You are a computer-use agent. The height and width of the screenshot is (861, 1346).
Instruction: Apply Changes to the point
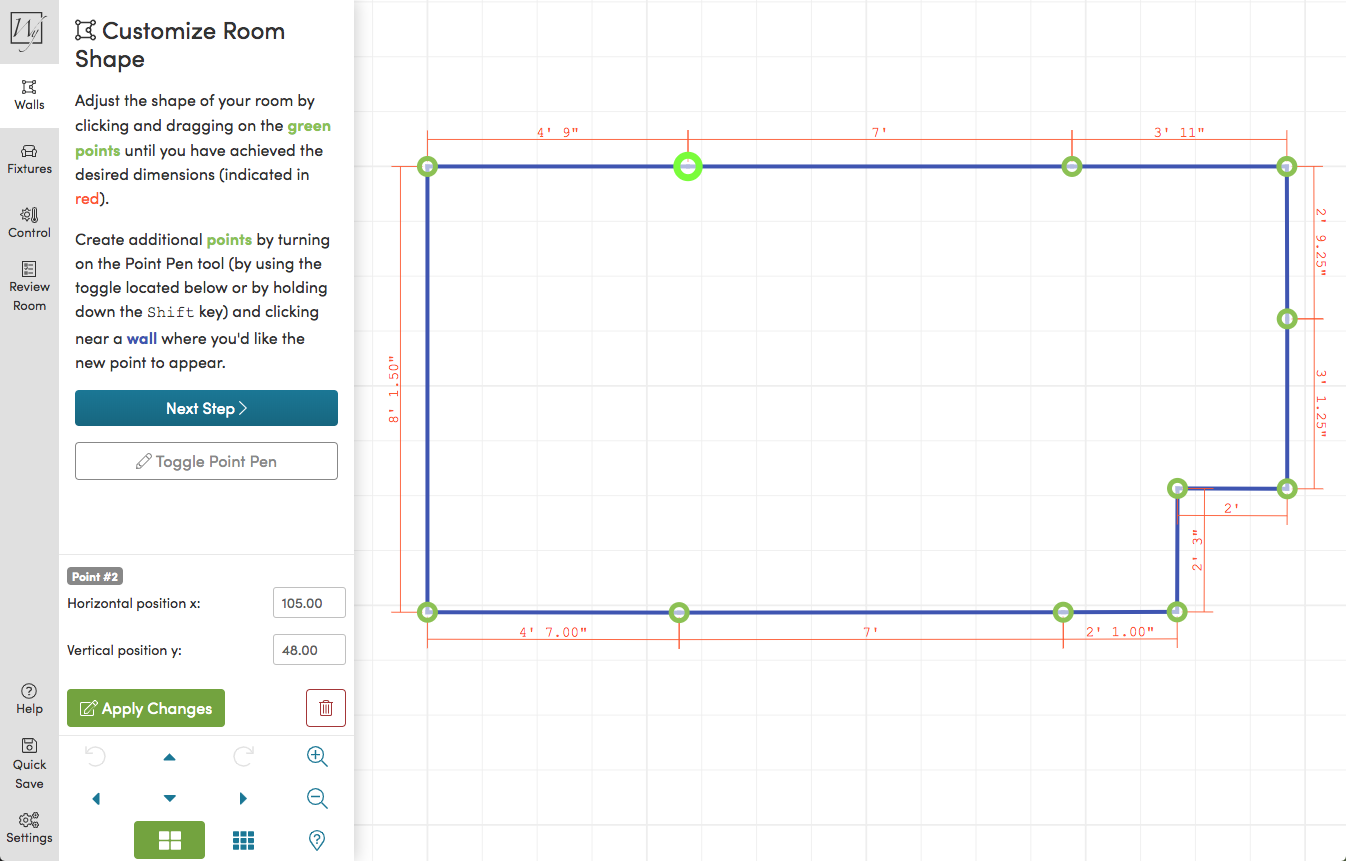tap(146, 708)
